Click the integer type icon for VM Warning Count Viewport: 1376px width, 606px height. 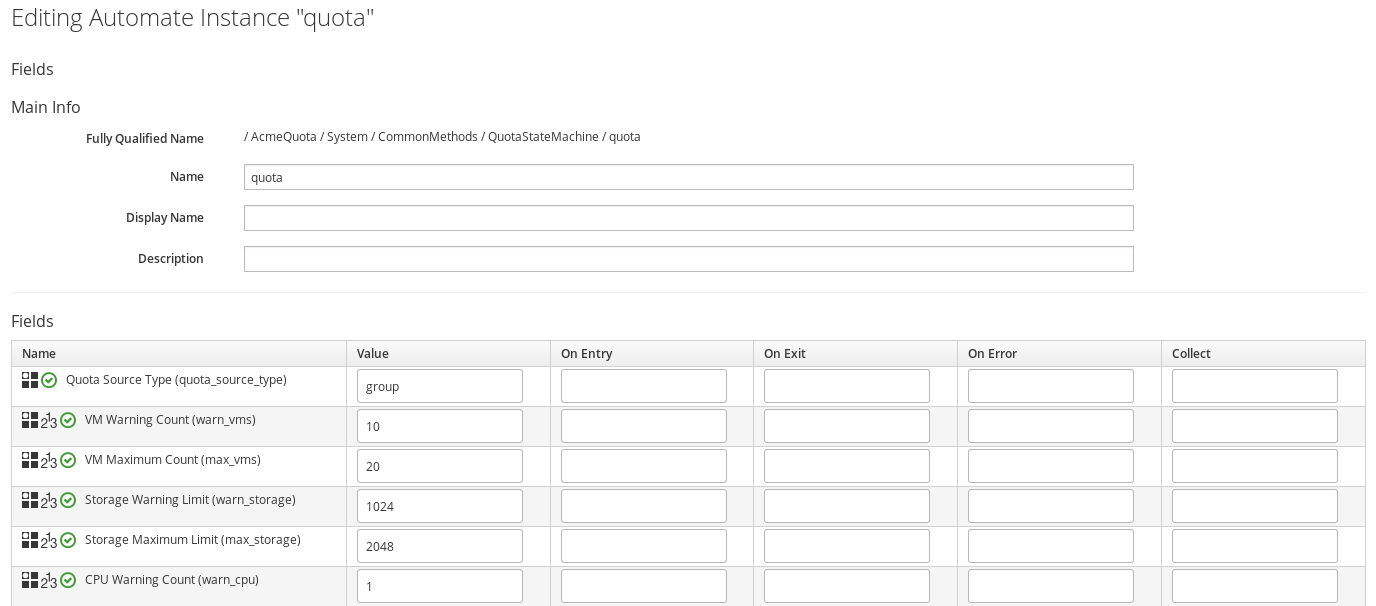[x=49, y=421]
